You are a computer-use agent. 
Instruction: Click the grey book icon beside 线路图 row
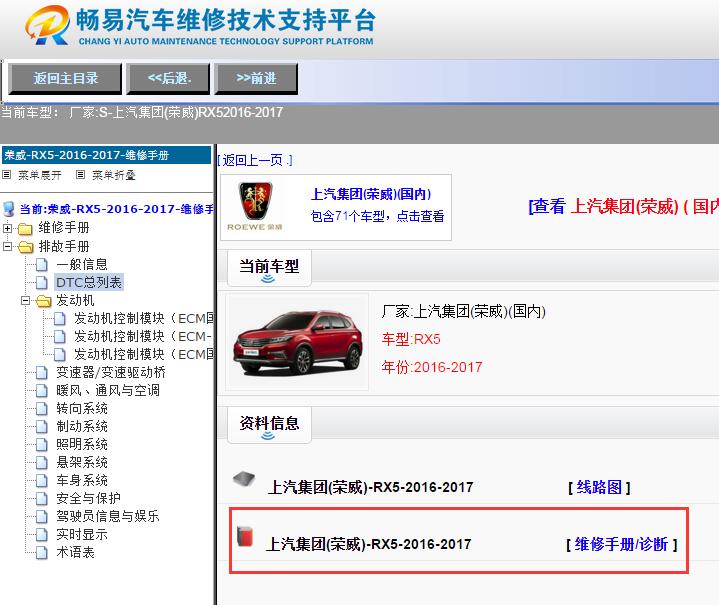pyautogui.click(x=244, y=479)
